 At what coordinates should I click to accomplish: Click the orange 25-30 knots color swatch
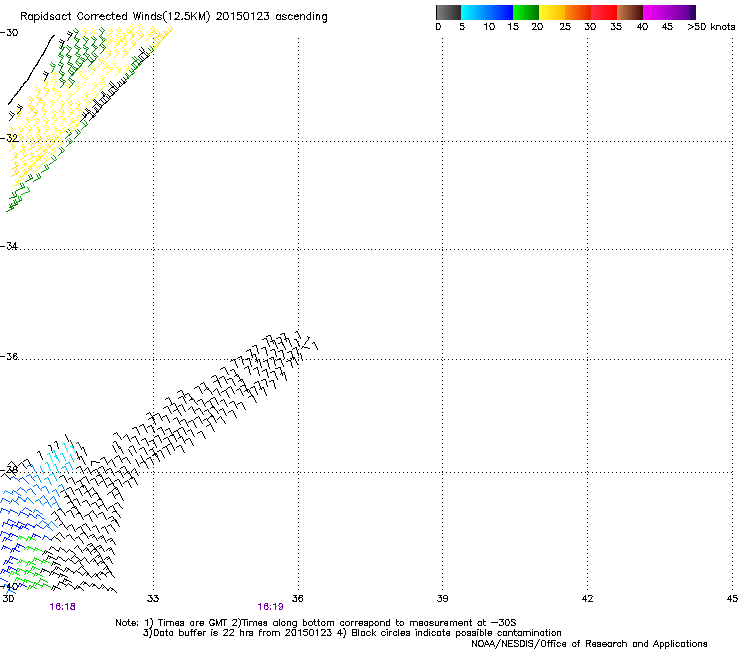(x=578, y=12)
